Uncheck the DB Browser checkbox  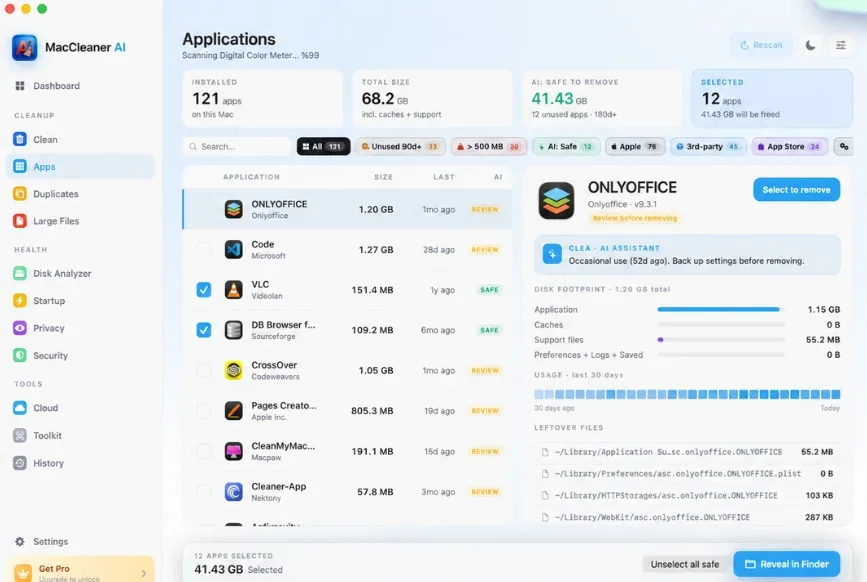(203, 330)
